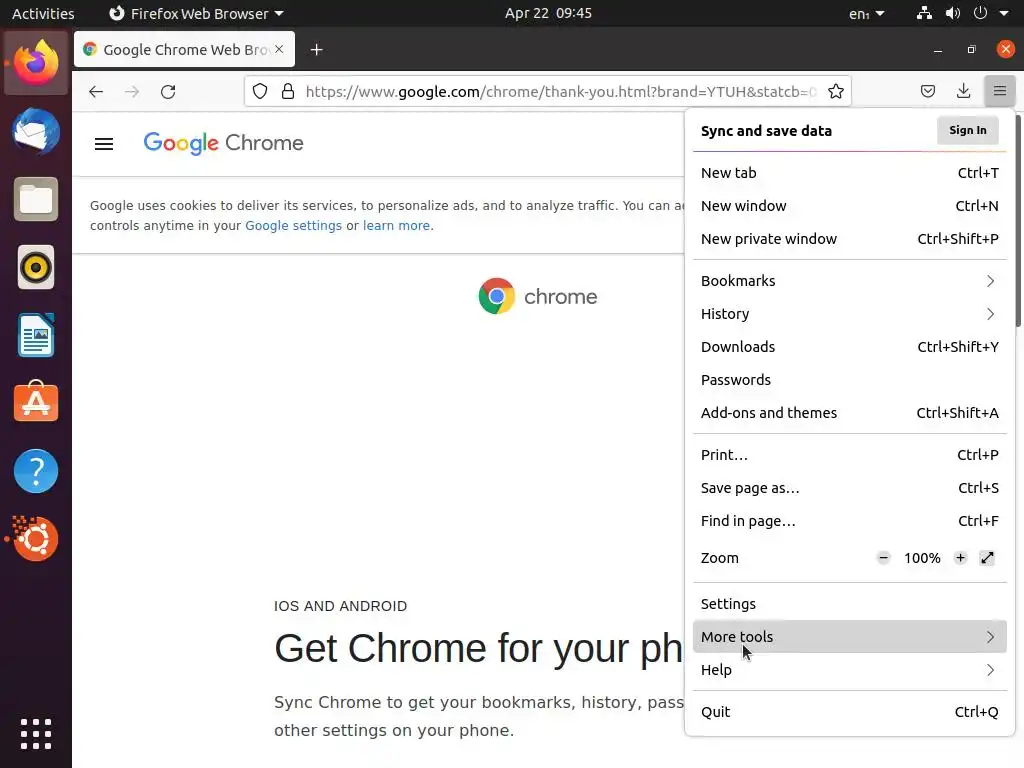Select New tab menu item
This screenshot has height=768, width=1024.
[850, 173]
